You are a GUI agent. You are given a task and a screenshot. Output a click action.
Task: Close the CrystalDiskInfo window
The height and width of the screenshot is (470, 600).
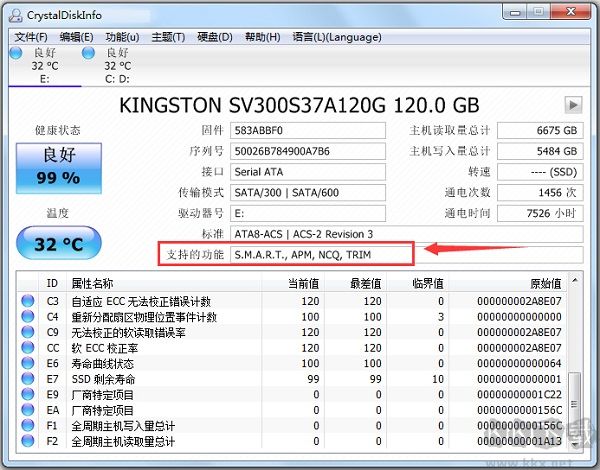pos(571,12)
